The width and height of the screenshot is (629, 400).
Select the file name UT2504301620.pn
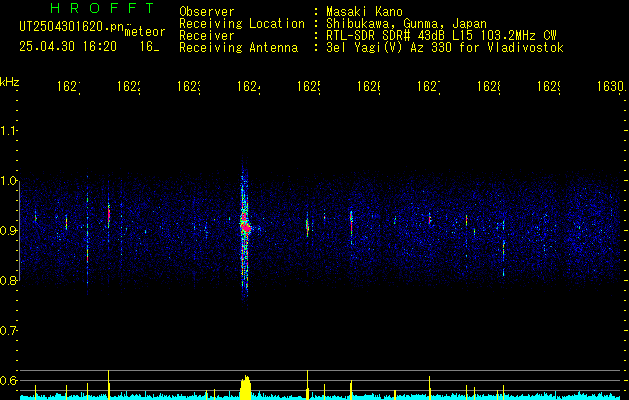(x=72, y=27)
